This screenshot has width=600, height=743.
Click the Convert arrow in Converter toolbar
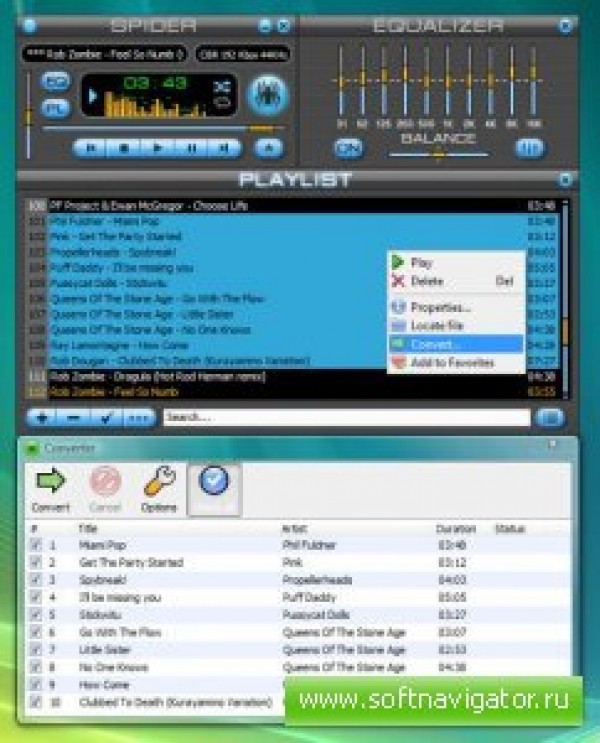pyautogui.click(x=50, y=490)
